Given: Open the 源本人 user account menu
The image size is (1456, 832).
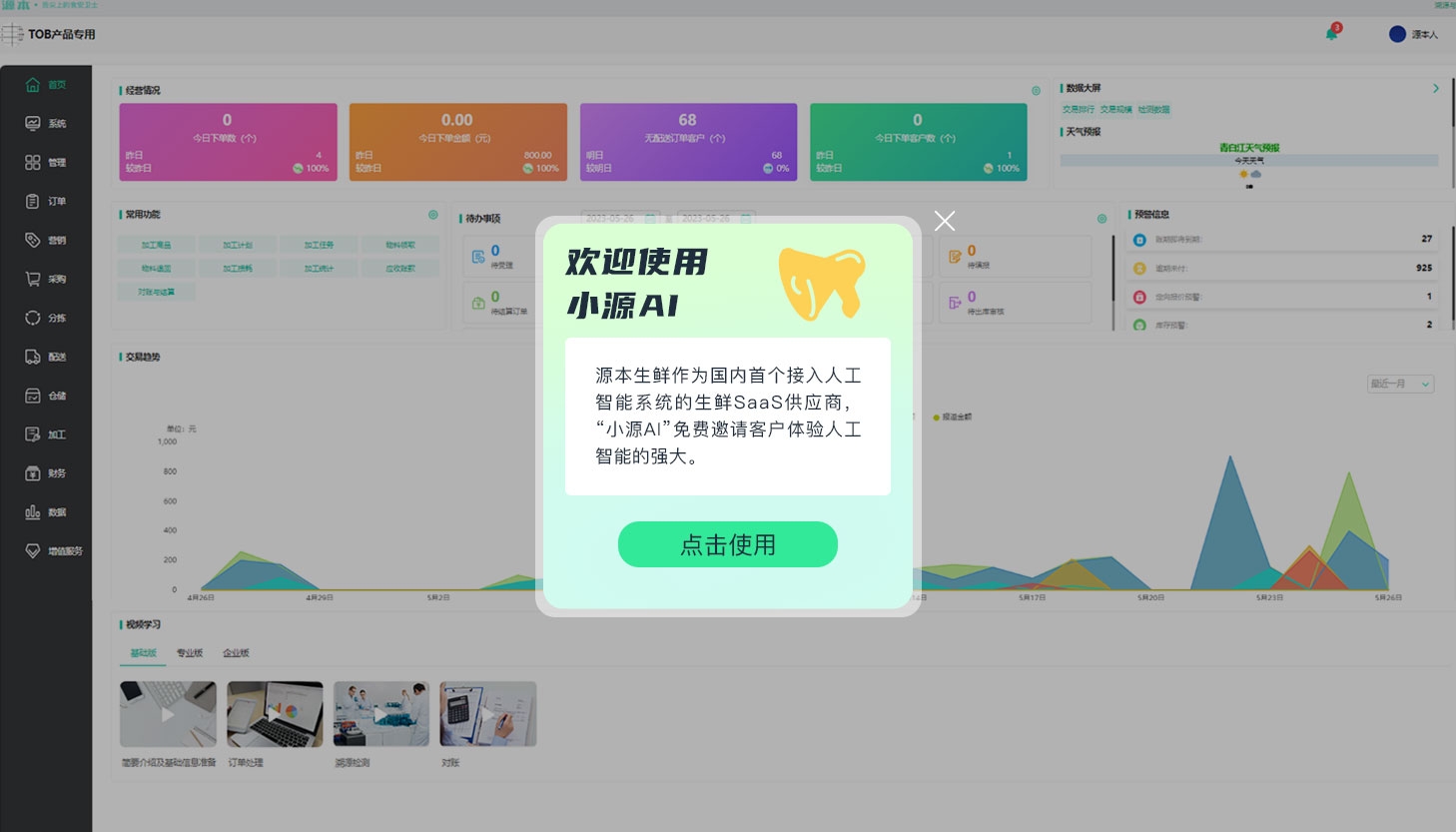Looking at the screenshot, I should coord(1413,35).
